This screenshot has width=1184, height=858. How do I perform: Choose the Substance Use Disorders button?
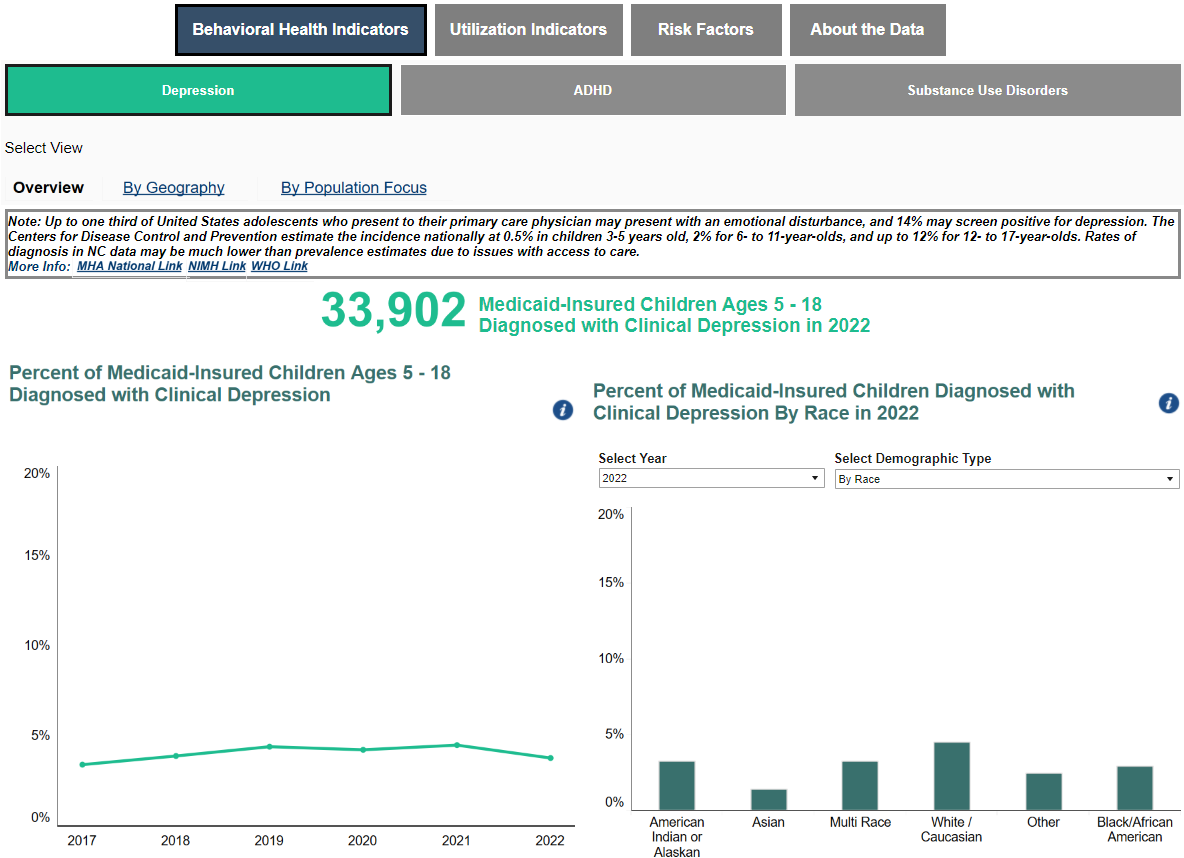[987, 90]
